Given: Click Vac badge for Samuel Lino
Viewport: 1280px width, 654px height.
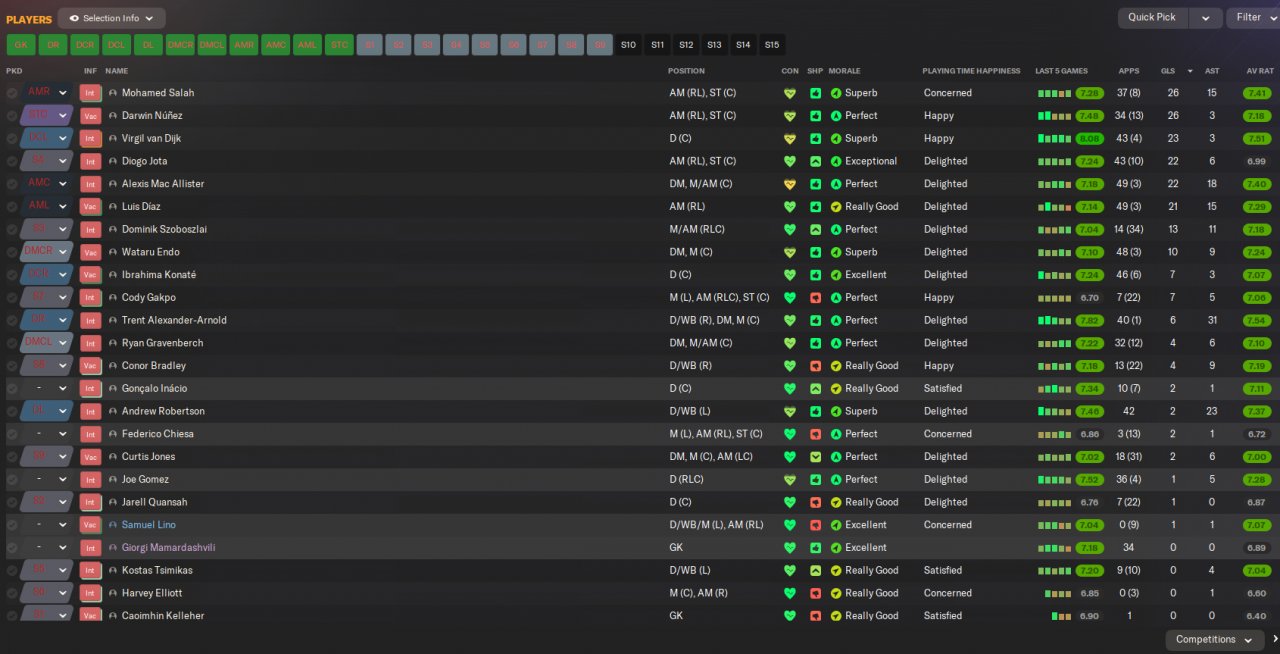Looking at the screenshot, I should 91,525.
